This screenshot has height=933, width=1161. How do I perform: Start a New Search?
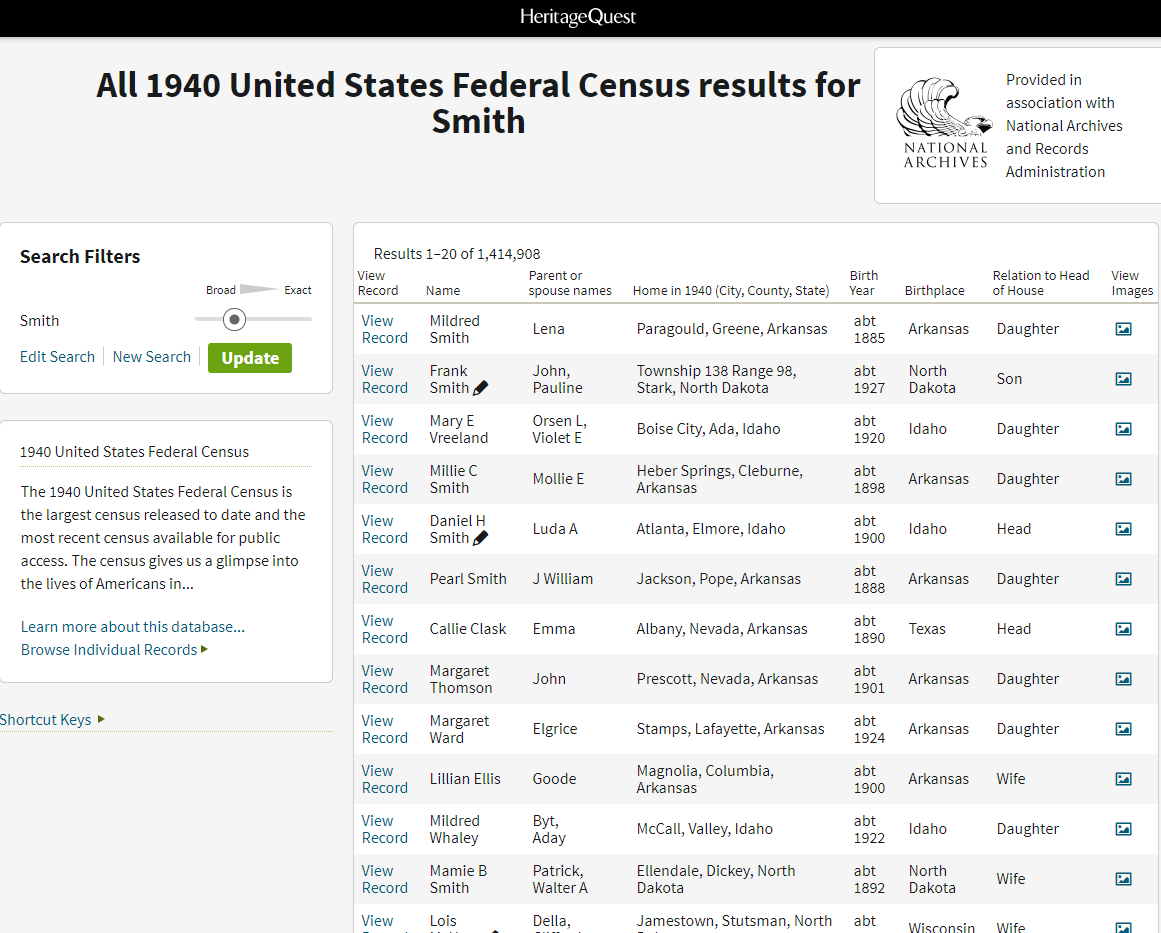point(152,357)
